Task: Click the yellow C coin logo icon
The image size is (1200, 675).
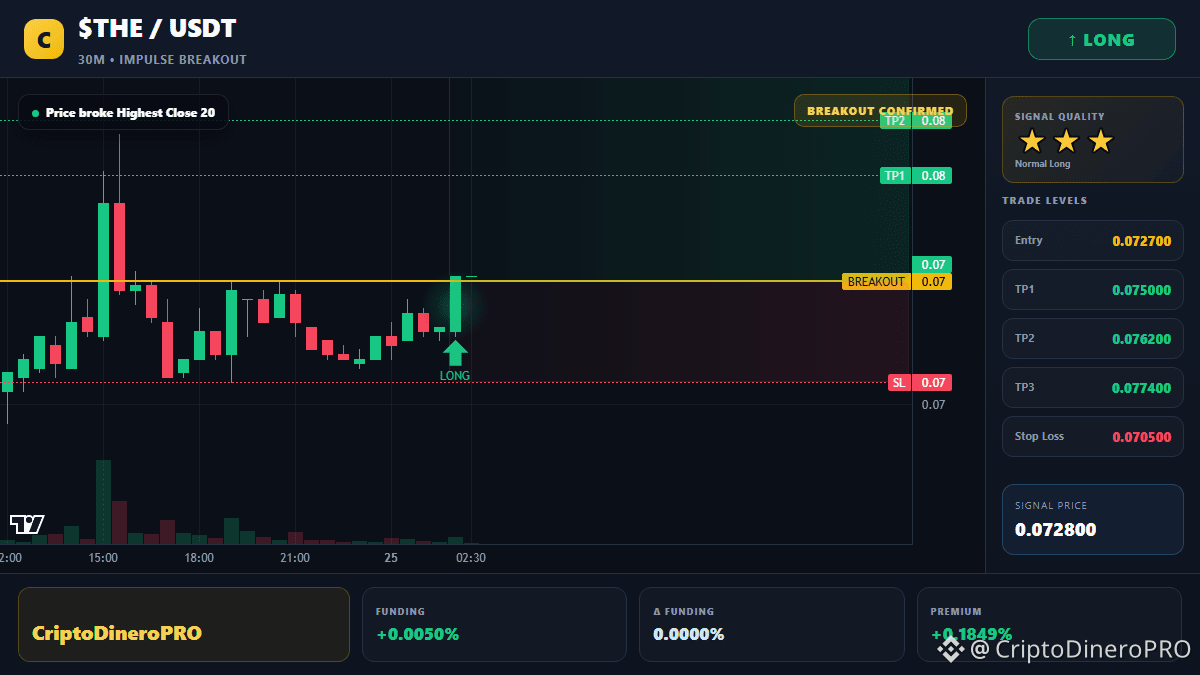Action: tap(44, 40)
